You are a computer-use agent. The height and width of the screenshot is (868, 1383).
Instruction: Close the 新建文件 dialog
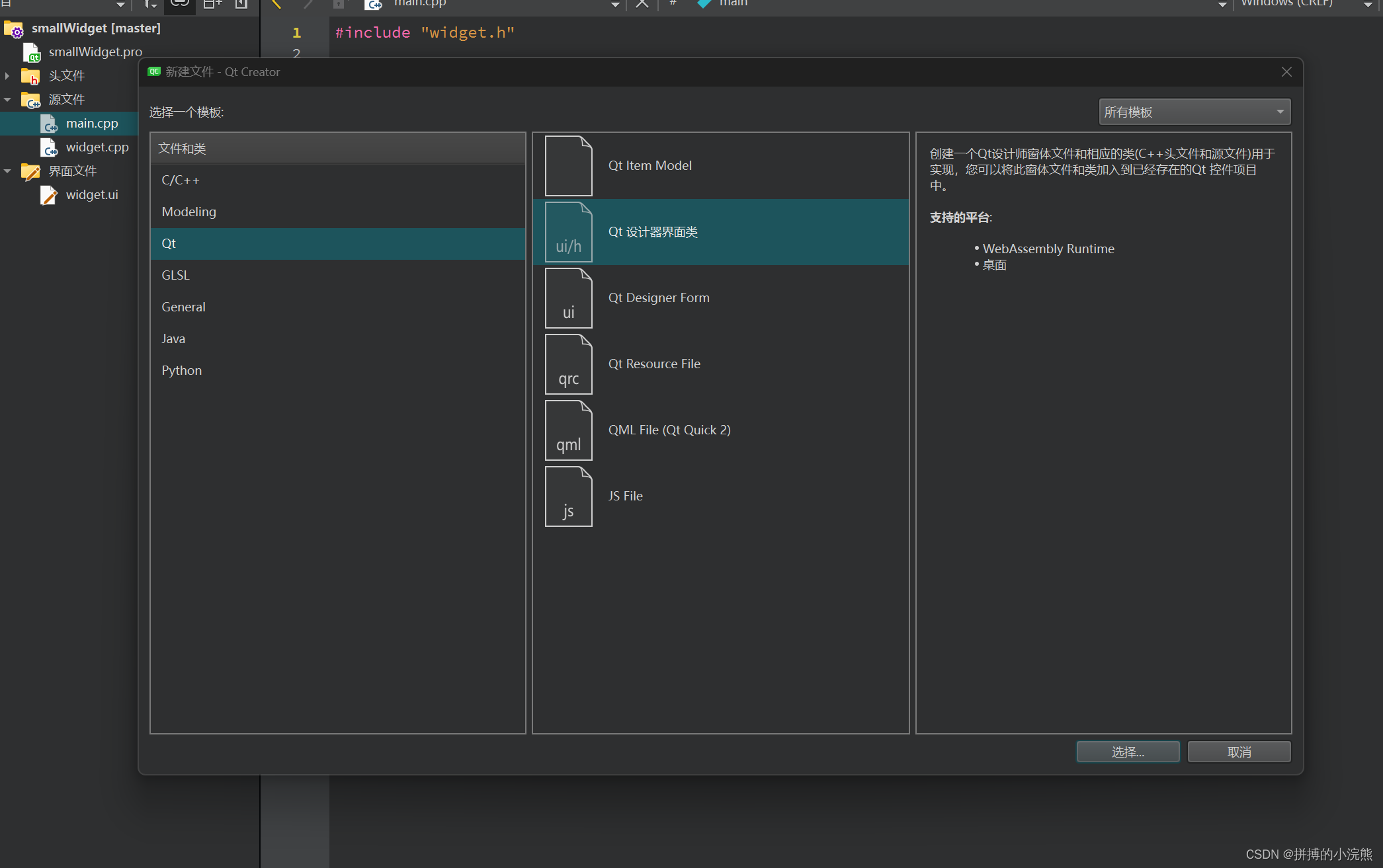1286,71
